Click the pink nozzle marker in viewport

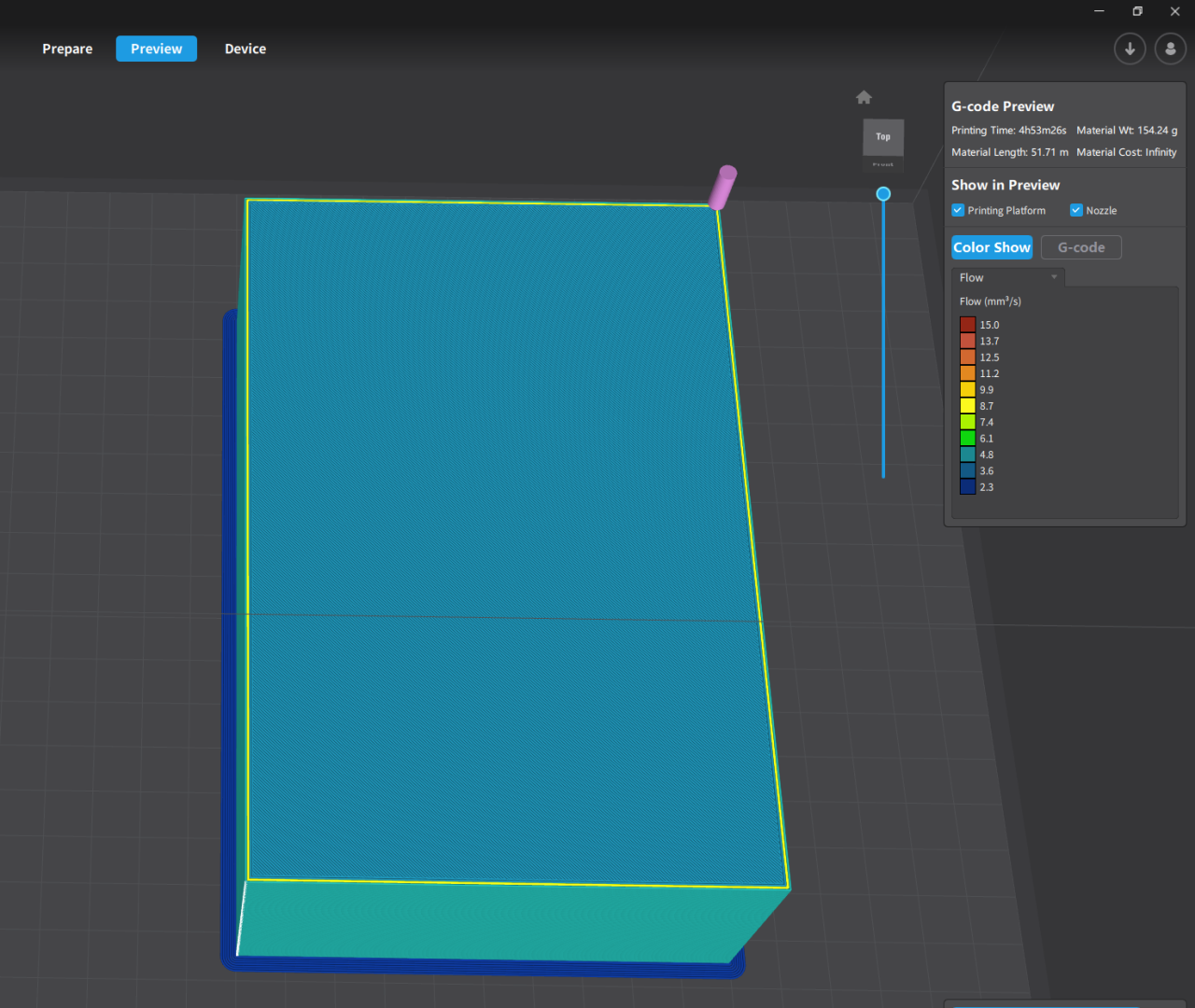pos(723,188)
